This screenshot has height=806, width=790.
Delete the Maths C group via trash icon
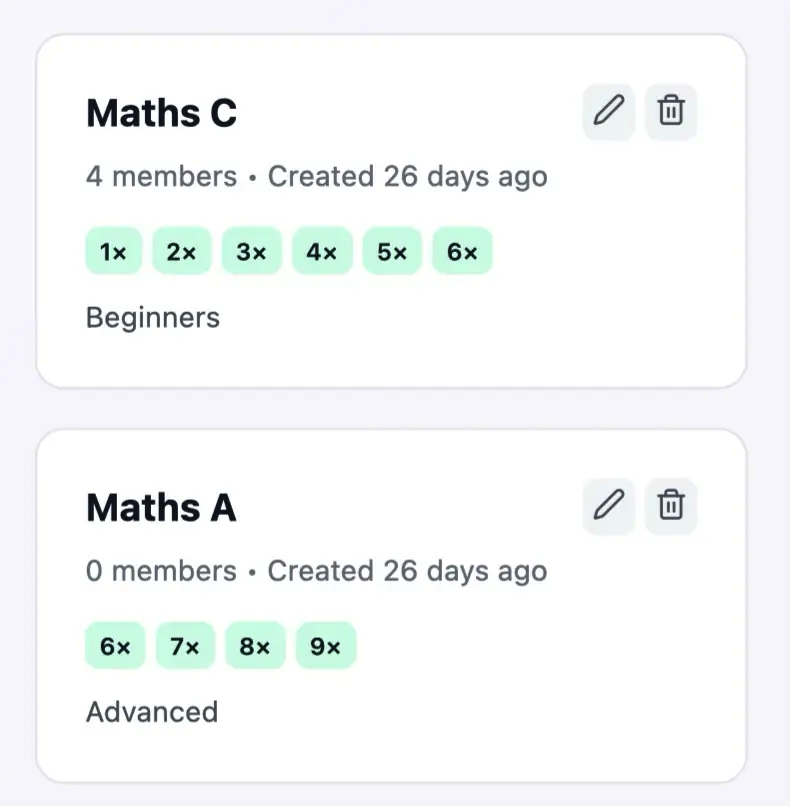(x=671, y=111)
